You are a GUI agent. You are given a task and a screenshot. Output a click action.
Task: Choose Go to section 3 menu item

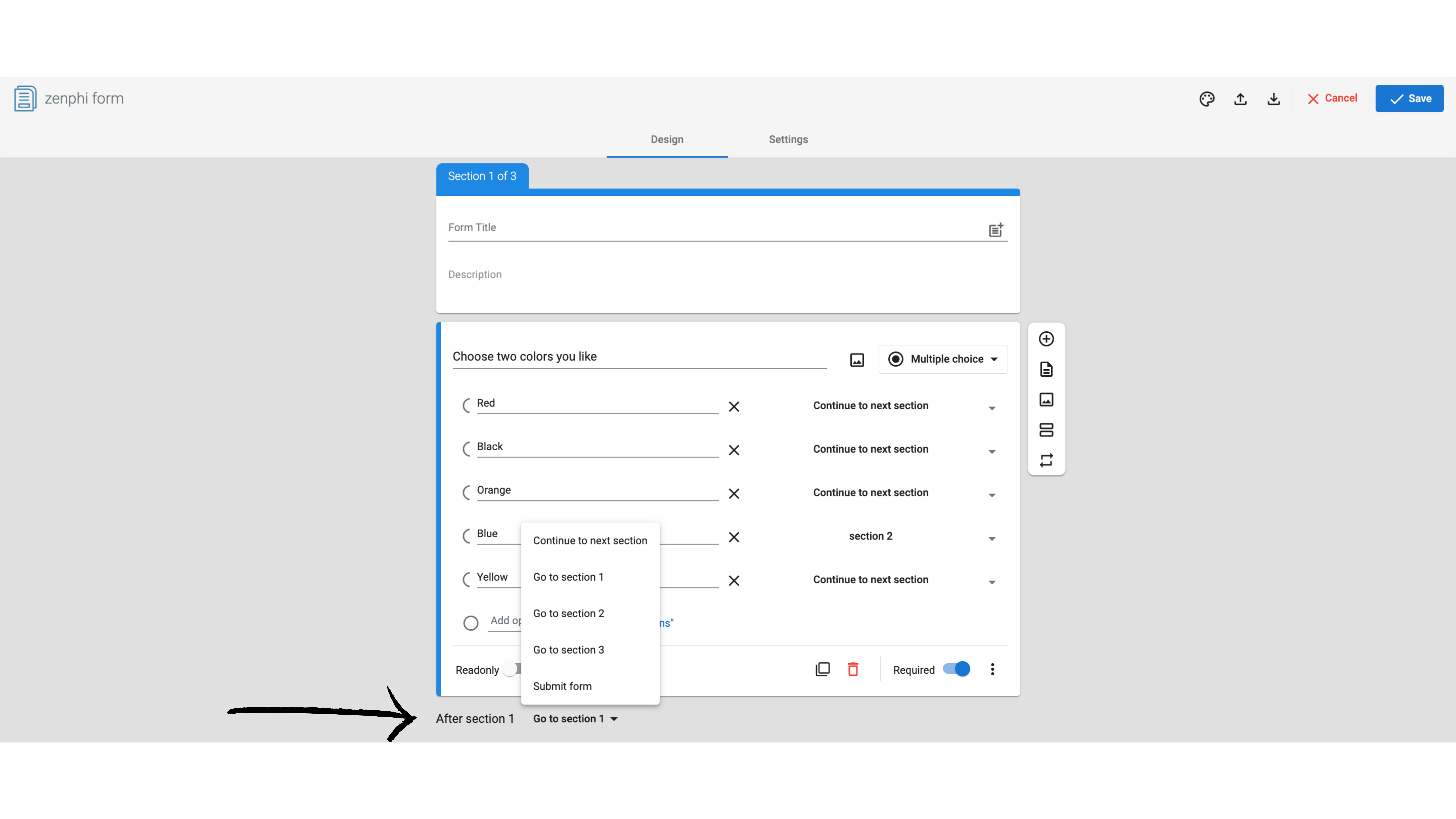[x=568, y=649]
